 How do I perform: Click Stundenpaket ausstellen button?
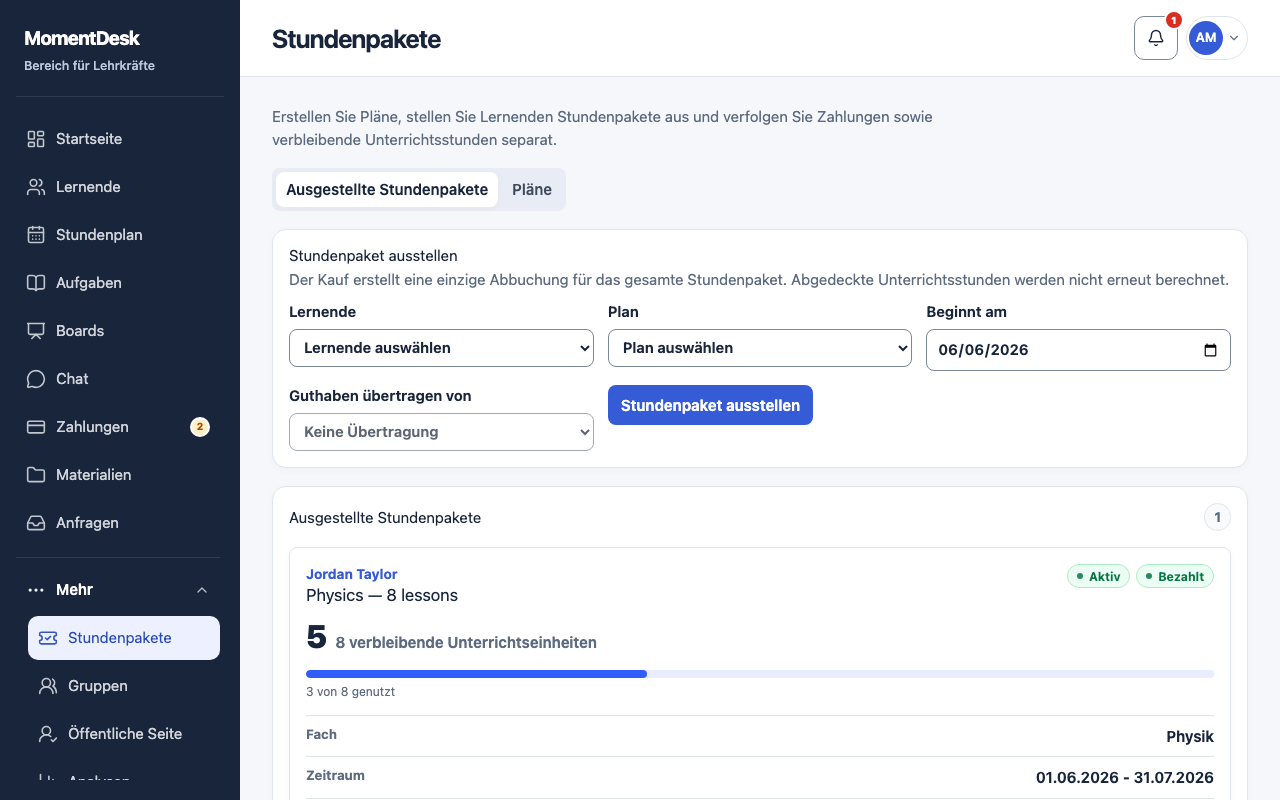click(710, 405)
